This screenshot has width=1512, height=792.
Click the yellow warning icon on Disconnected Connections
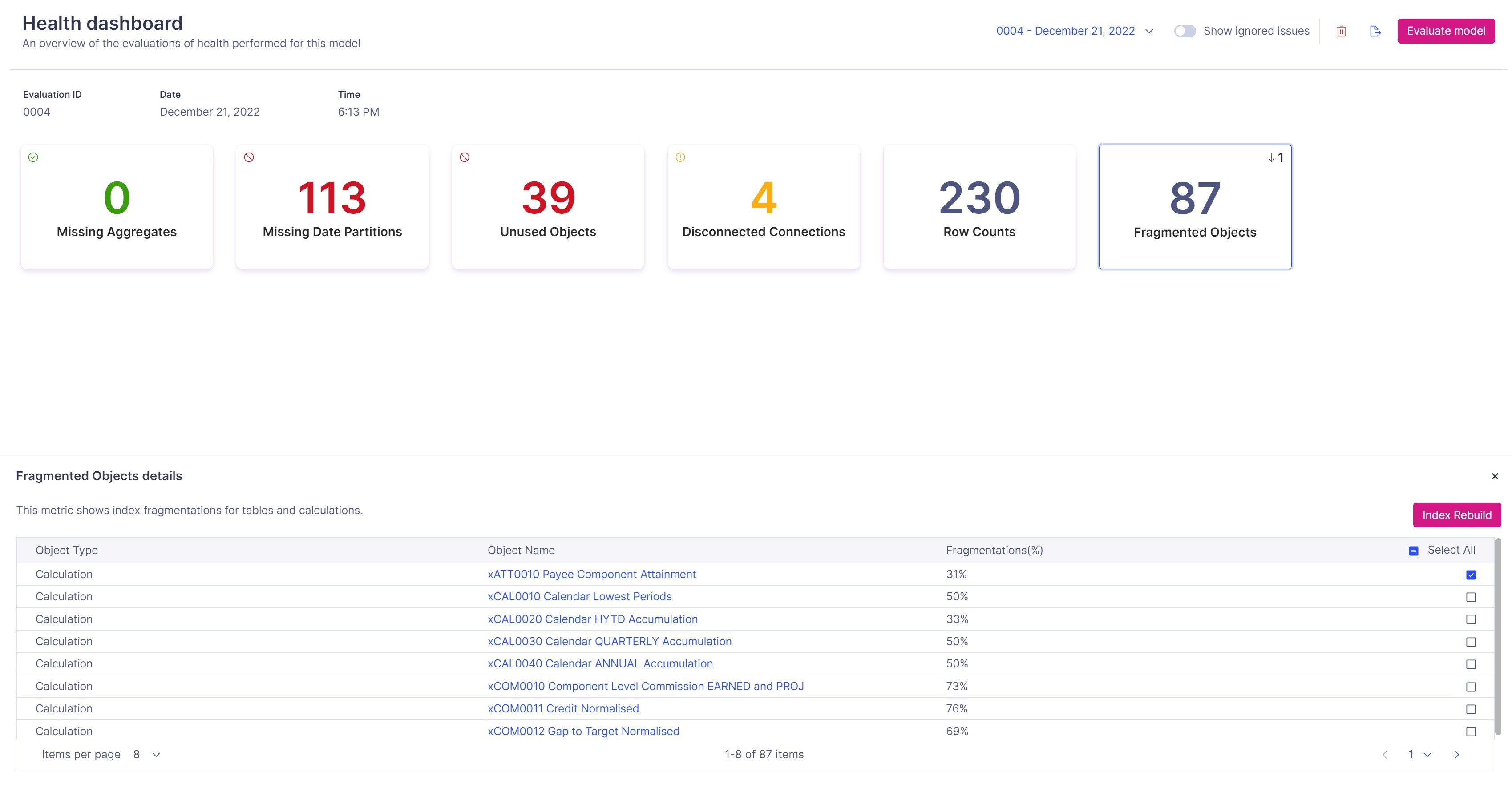click(680, 157)
